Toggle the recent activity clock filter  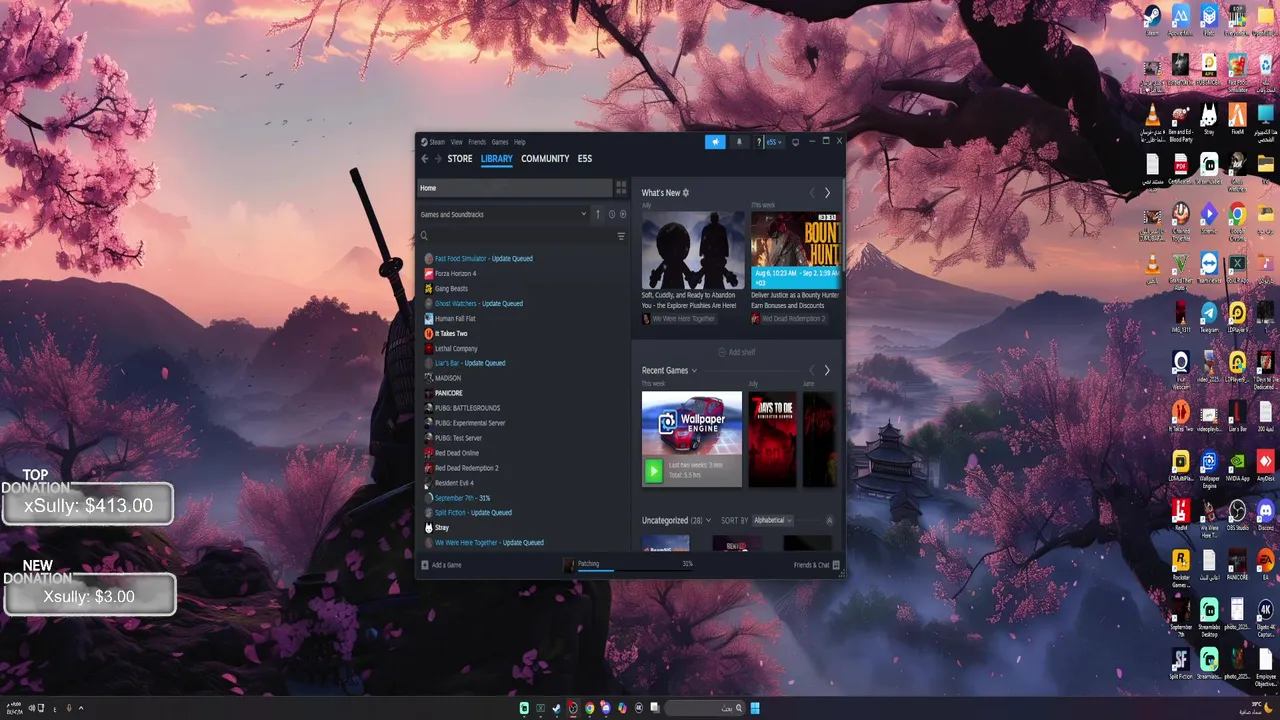[611, 214]
